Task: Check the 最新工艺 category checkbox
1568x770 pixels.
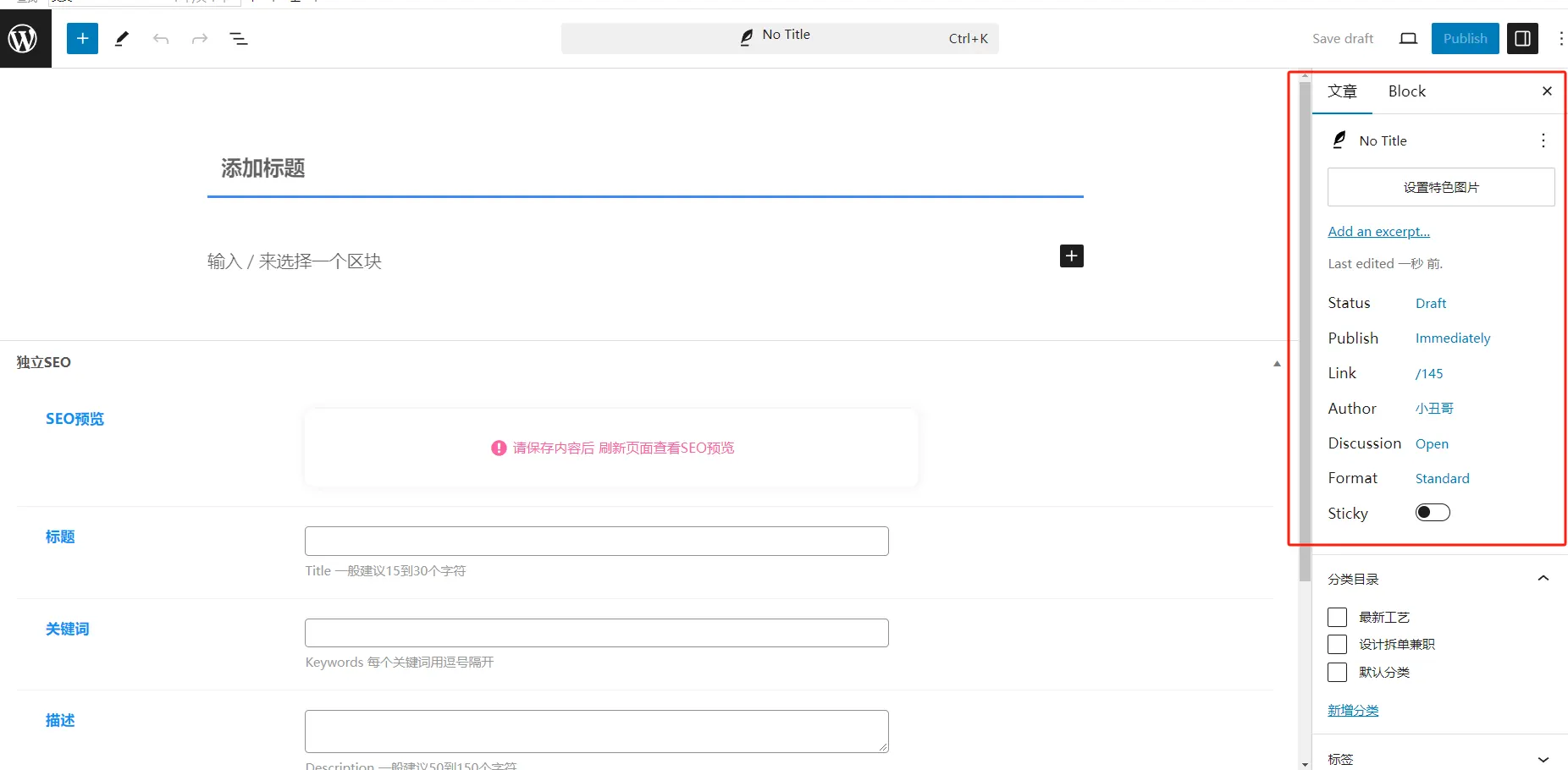Action: click(1337, 617)
